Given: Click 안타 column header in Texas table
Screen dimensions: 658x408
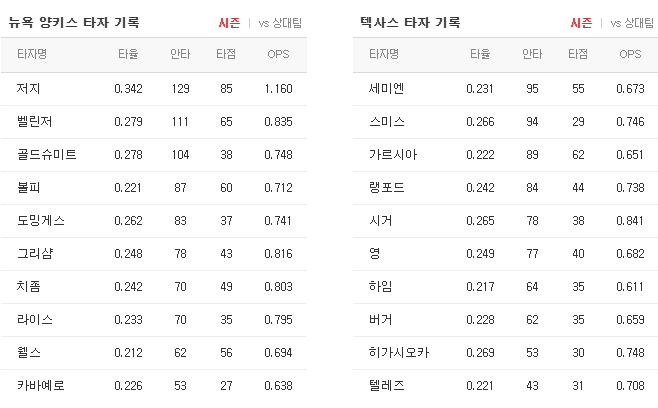Looking at the screenshot, I should (x=532, y=54).
